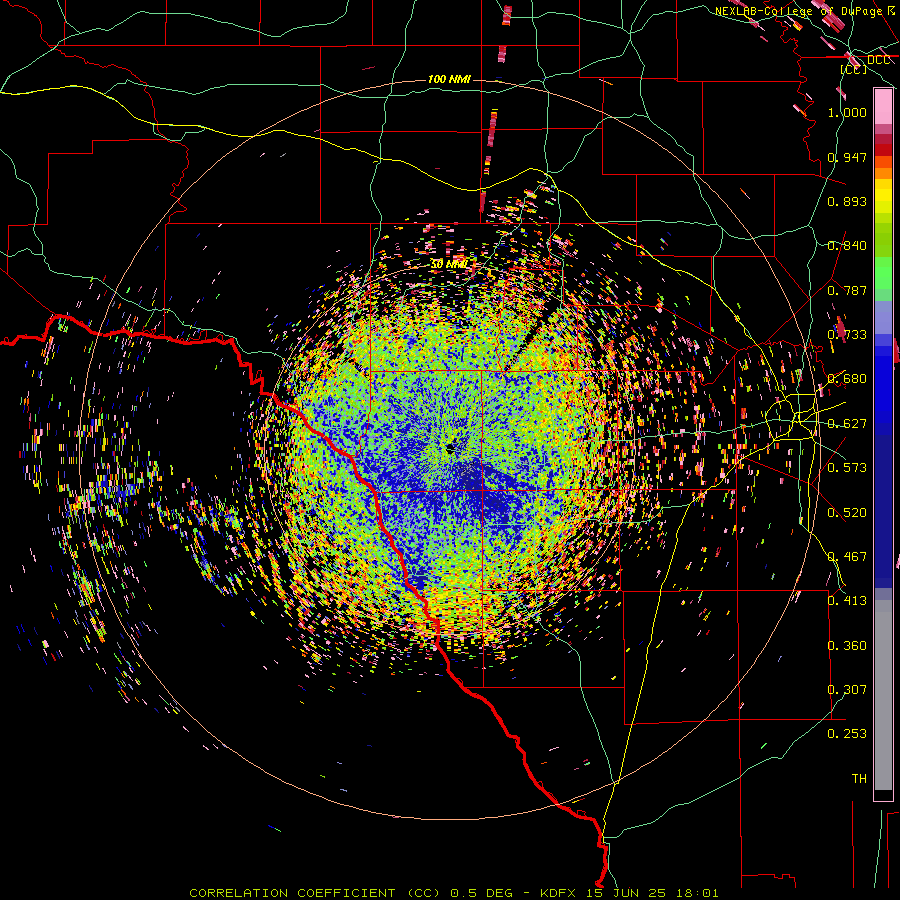900x900 pixels.
Task: Click the 0.307 scale value
Action: [x=847, y=690]
